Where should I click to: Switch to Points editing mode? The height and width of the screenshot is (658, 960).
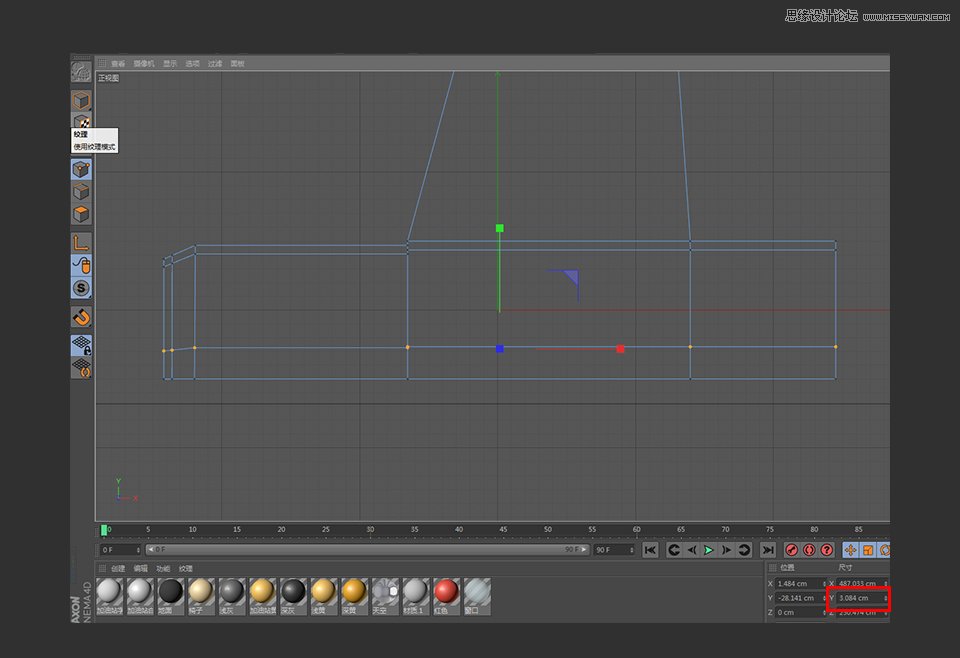point(81,168)
